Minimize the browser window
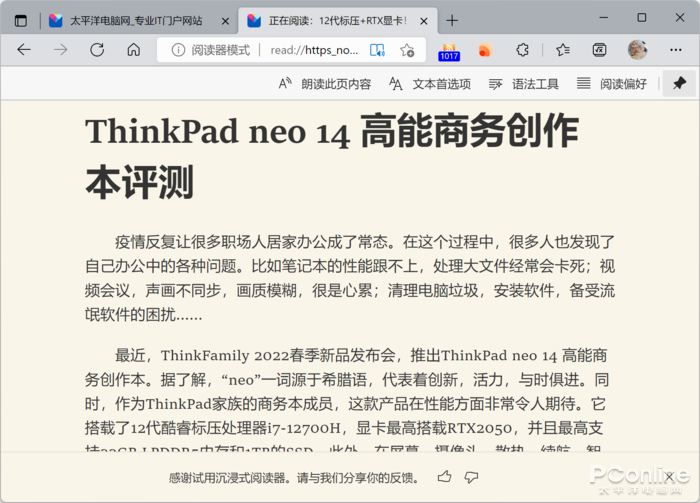Image resolution: width=700 pixels, height=503 pixels. coord(604,18)
